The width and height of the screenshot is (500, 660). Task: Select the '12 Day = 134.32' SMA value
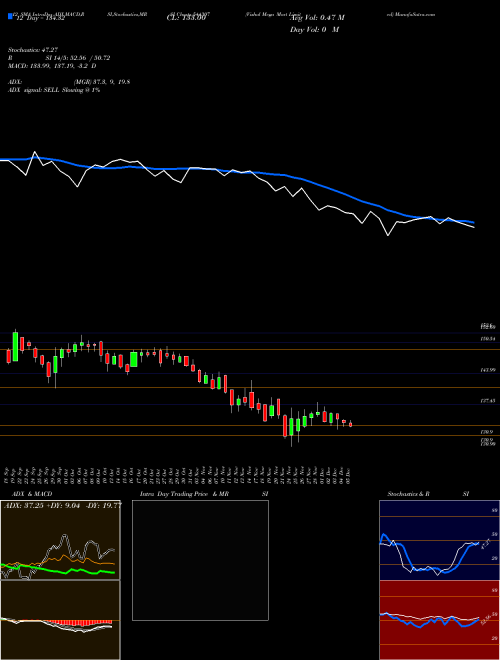39,19
